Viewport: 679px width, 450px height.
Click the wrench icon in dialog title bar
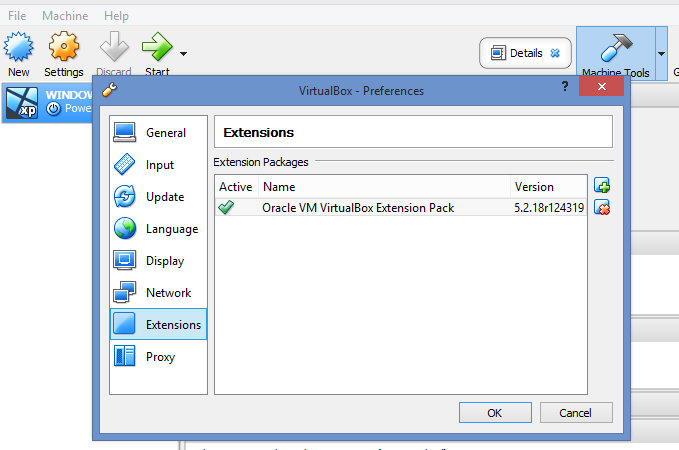[x=109, y=90]
